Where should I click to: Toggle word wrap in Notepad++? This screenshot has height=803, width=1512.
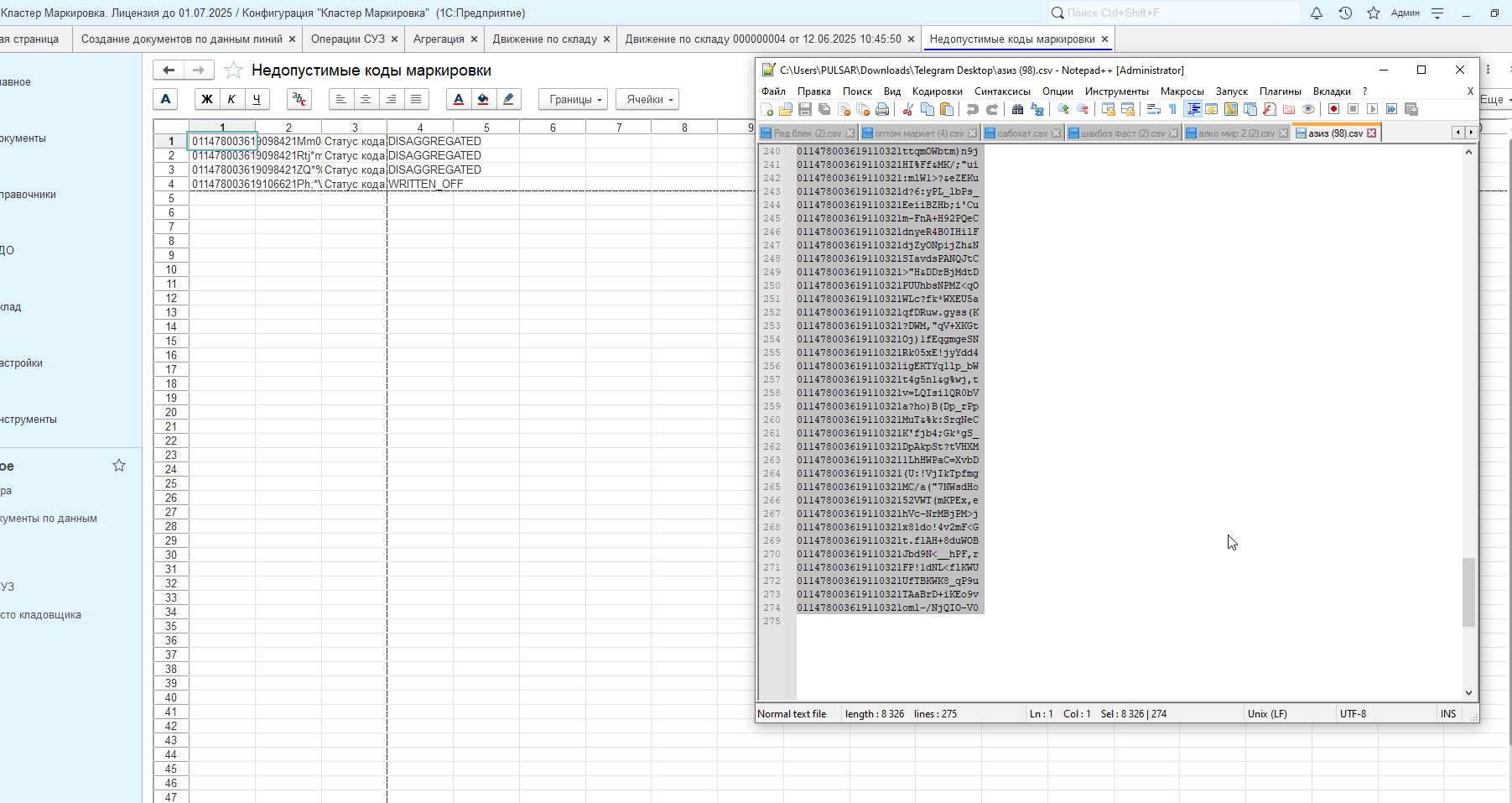[x=1153, y=109]
